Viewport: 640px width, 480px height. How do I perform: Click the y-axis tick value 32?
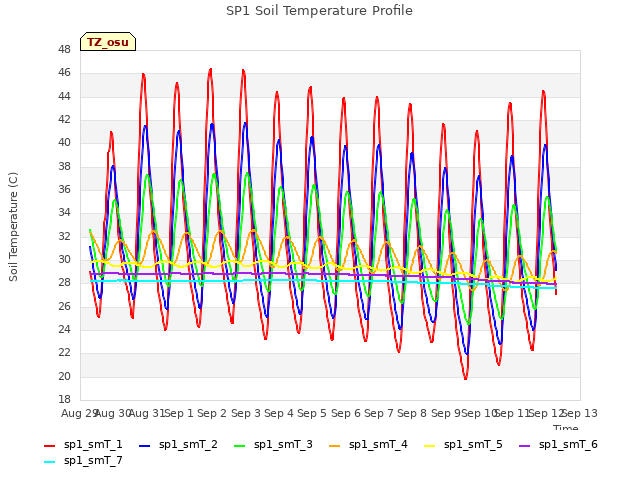[x=64, y=236]
